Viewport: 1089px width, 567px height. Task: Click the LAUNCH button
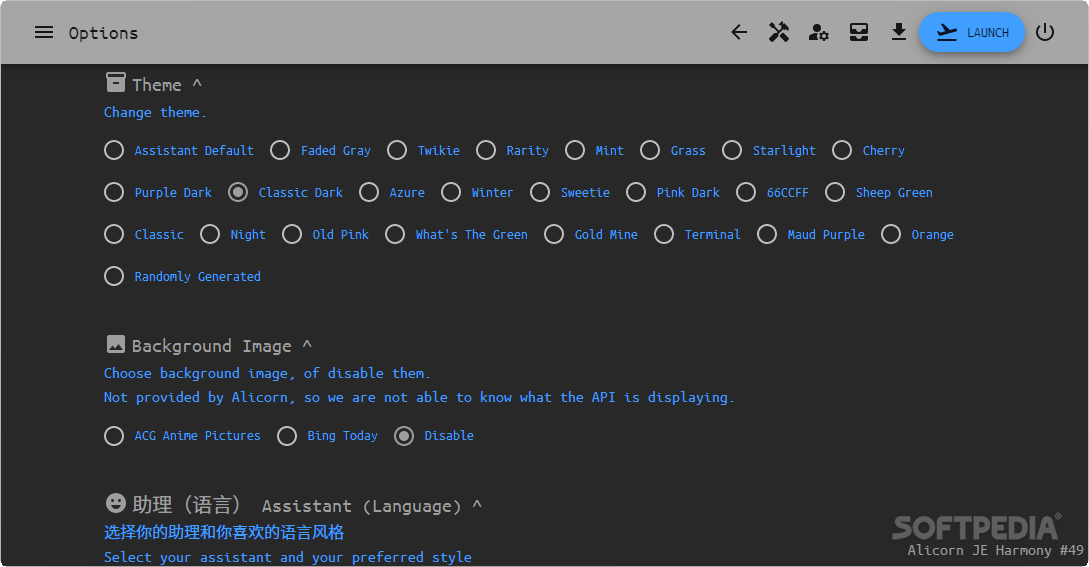(x=972, y=33)
